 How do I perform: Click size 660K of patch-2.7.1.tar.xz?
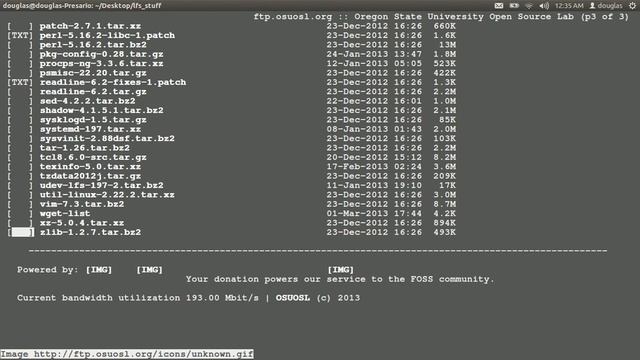click(444, 26)
